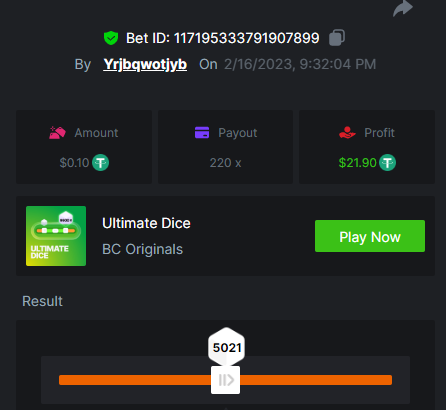Viewport: 446px width, 410px height.
Task: Click the purple Payout card icon
Action: click(x=202, y=132)
